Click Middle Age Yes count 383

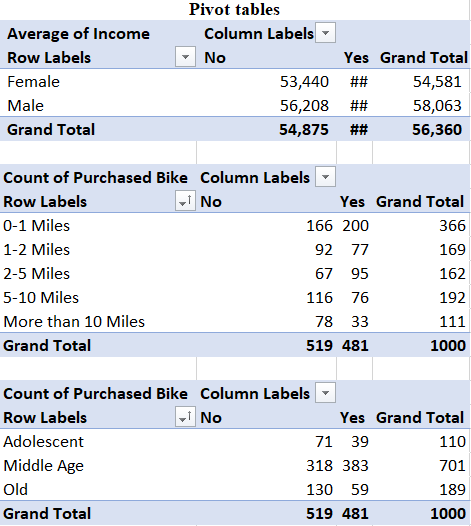[x=355, y=465]
